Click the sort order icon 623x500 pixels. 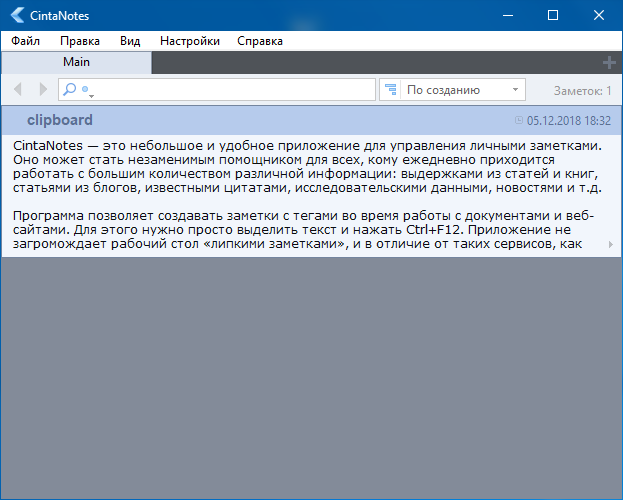point(391,90)
